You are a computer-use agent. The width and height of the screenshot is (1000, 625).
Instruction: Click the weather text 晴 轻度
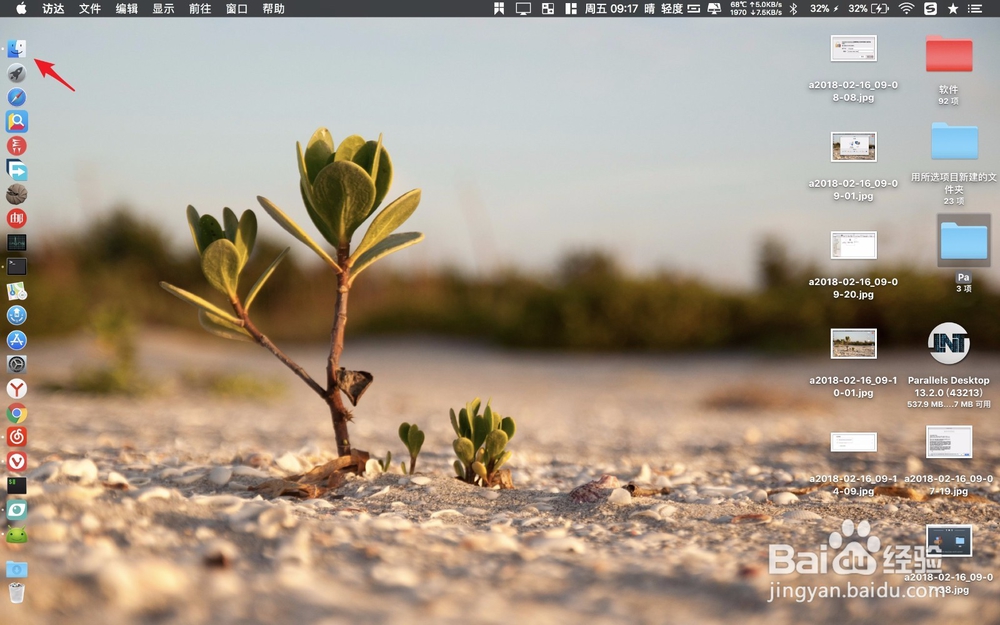(x=663, y=8)
